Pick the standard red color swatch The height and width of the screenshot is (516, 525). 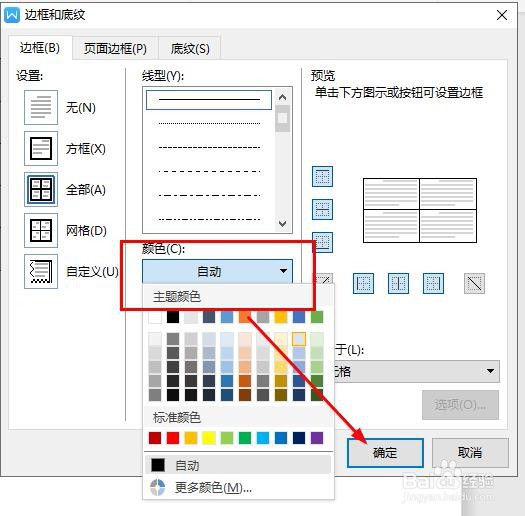tap(173, 438)
